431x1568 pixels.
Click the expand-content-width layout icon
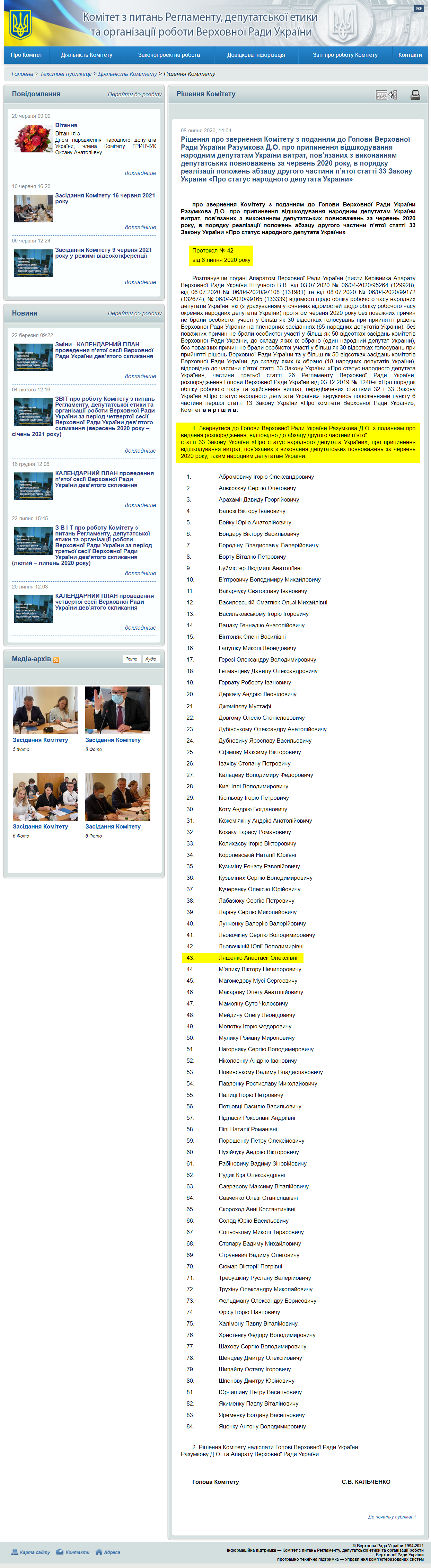pos(387,95)
